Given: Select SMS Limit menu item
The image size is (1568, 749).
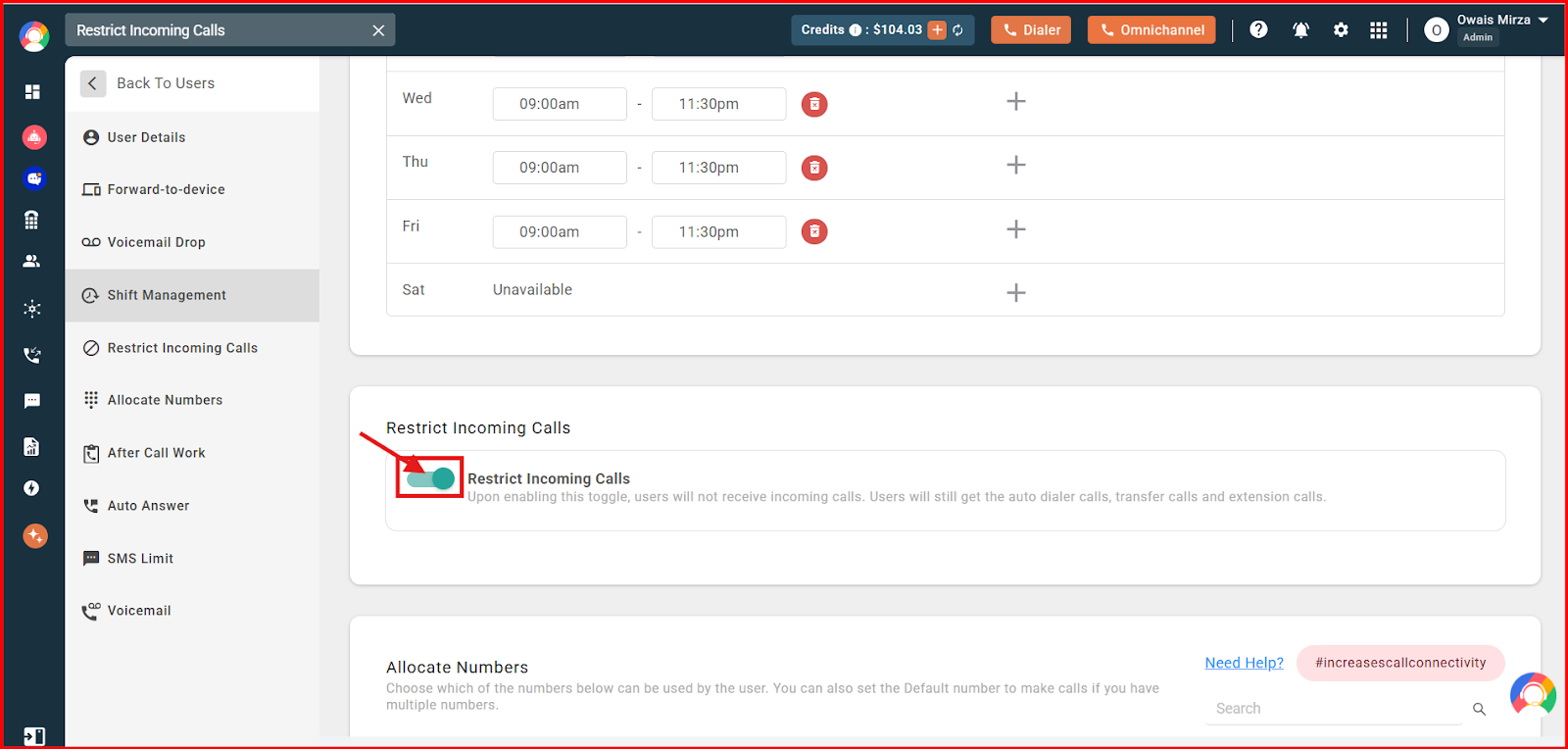Looking at the screenshot, I should pyautogui.click(x=192, y=559).
